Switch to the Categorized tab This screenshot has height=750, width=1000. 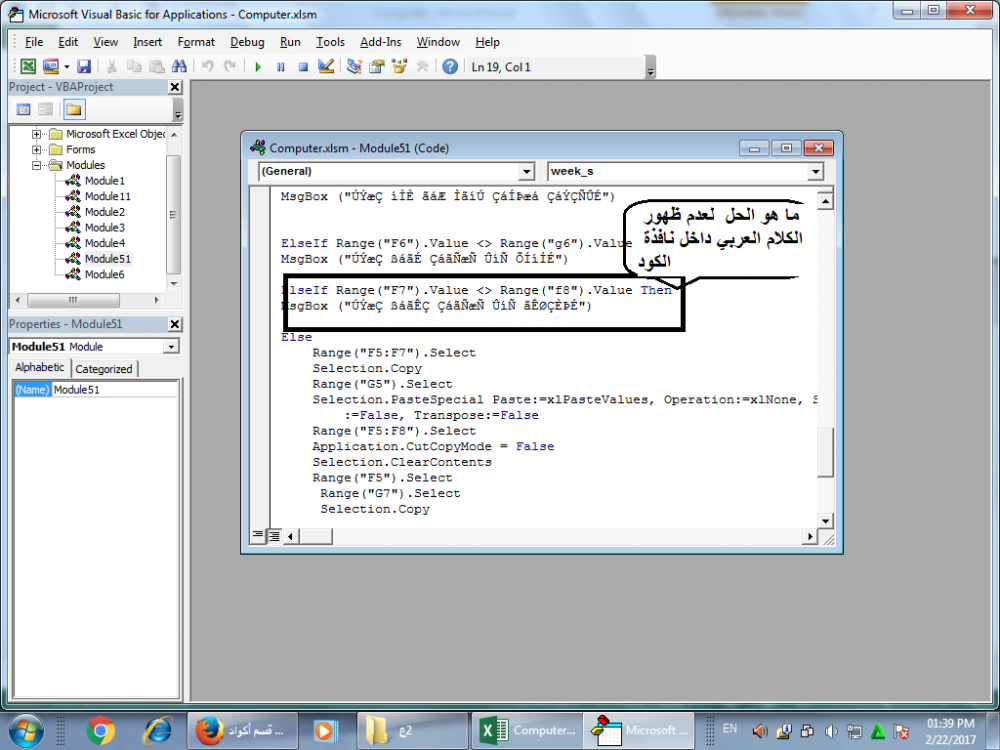tap(104, 369)
